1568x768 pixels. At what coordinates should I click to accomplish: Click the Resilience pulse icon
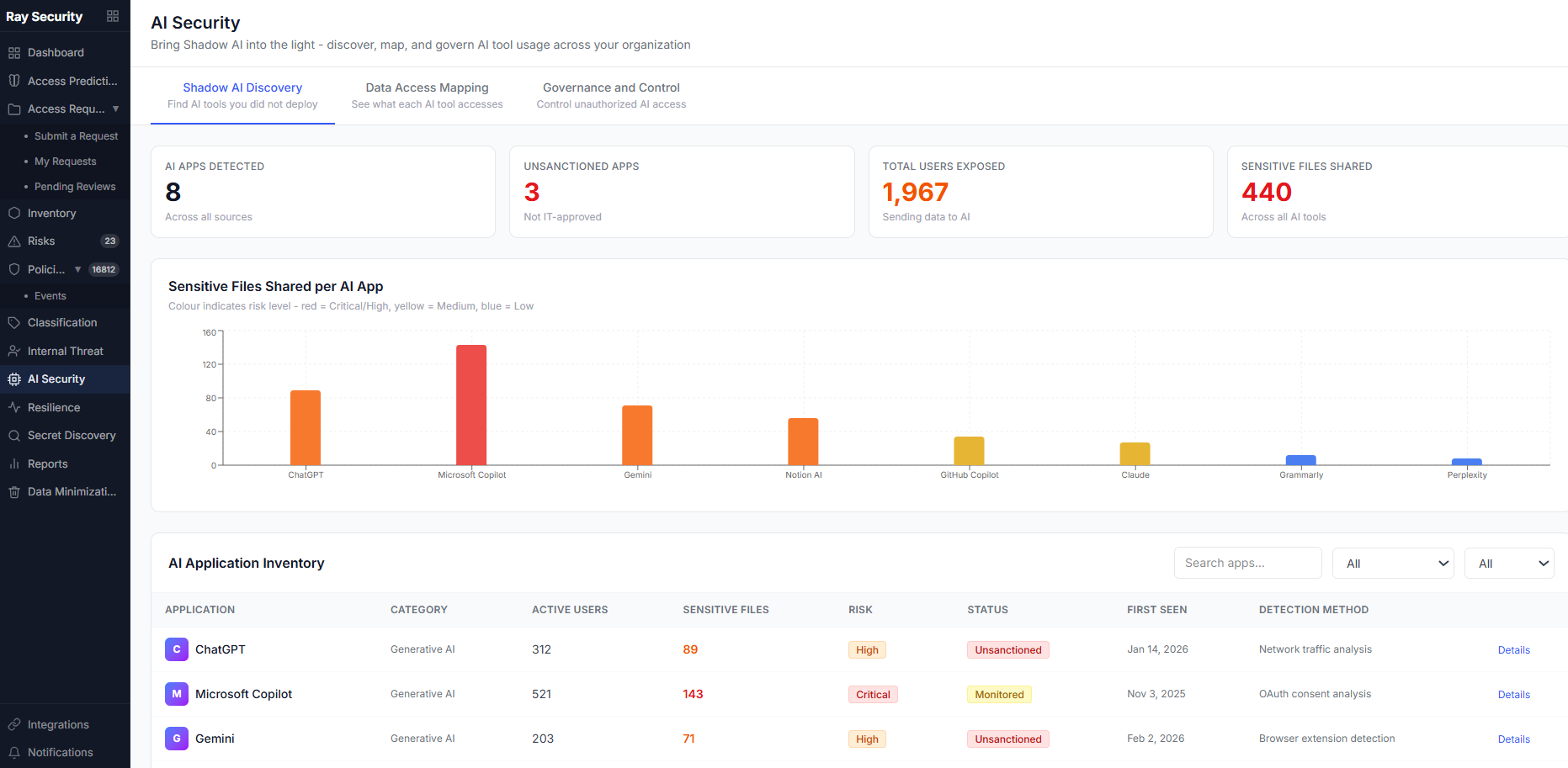pyautogui.click(x=14, y=407)
